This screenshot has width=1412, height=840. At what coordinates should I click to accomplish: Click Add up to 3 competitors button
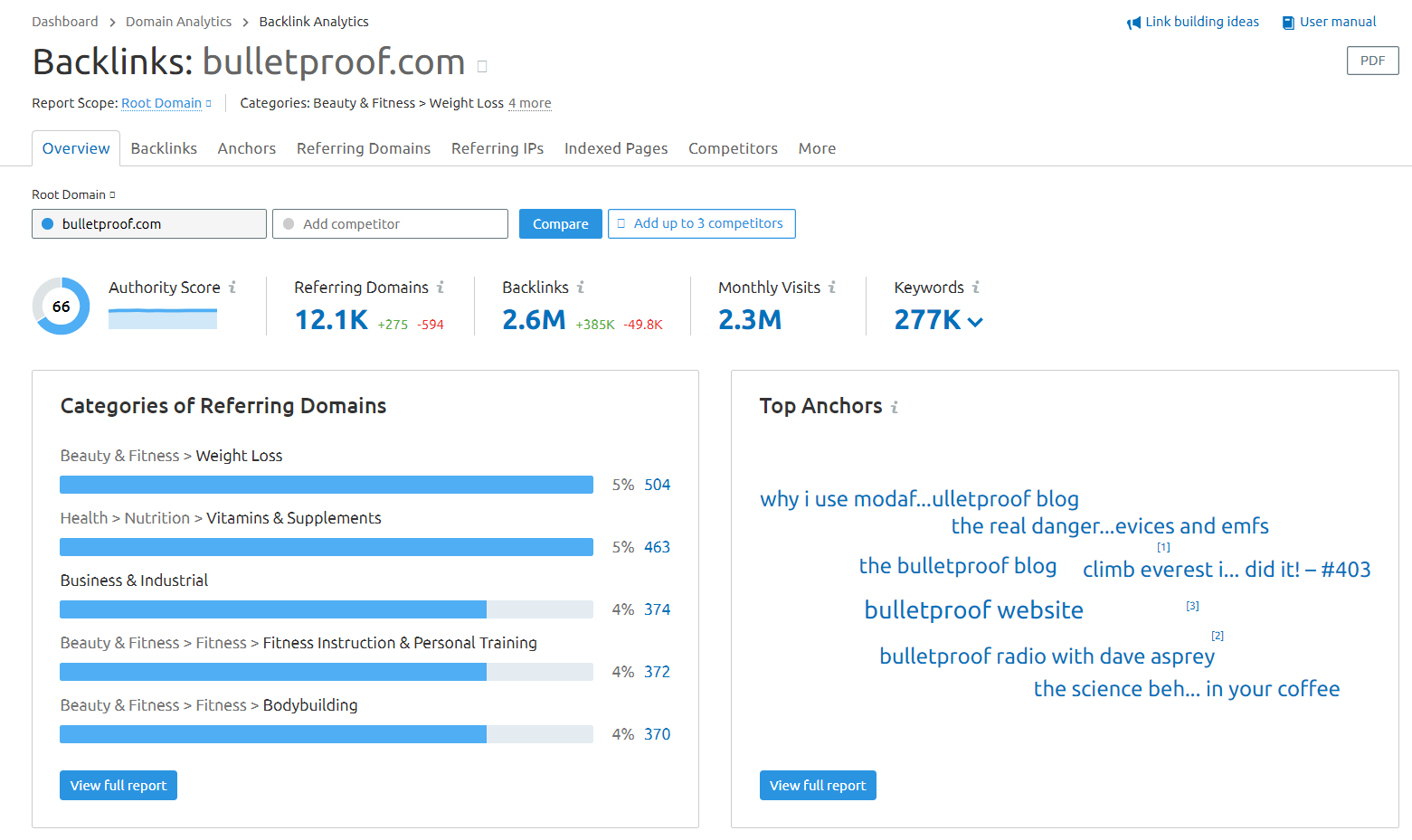702,223
